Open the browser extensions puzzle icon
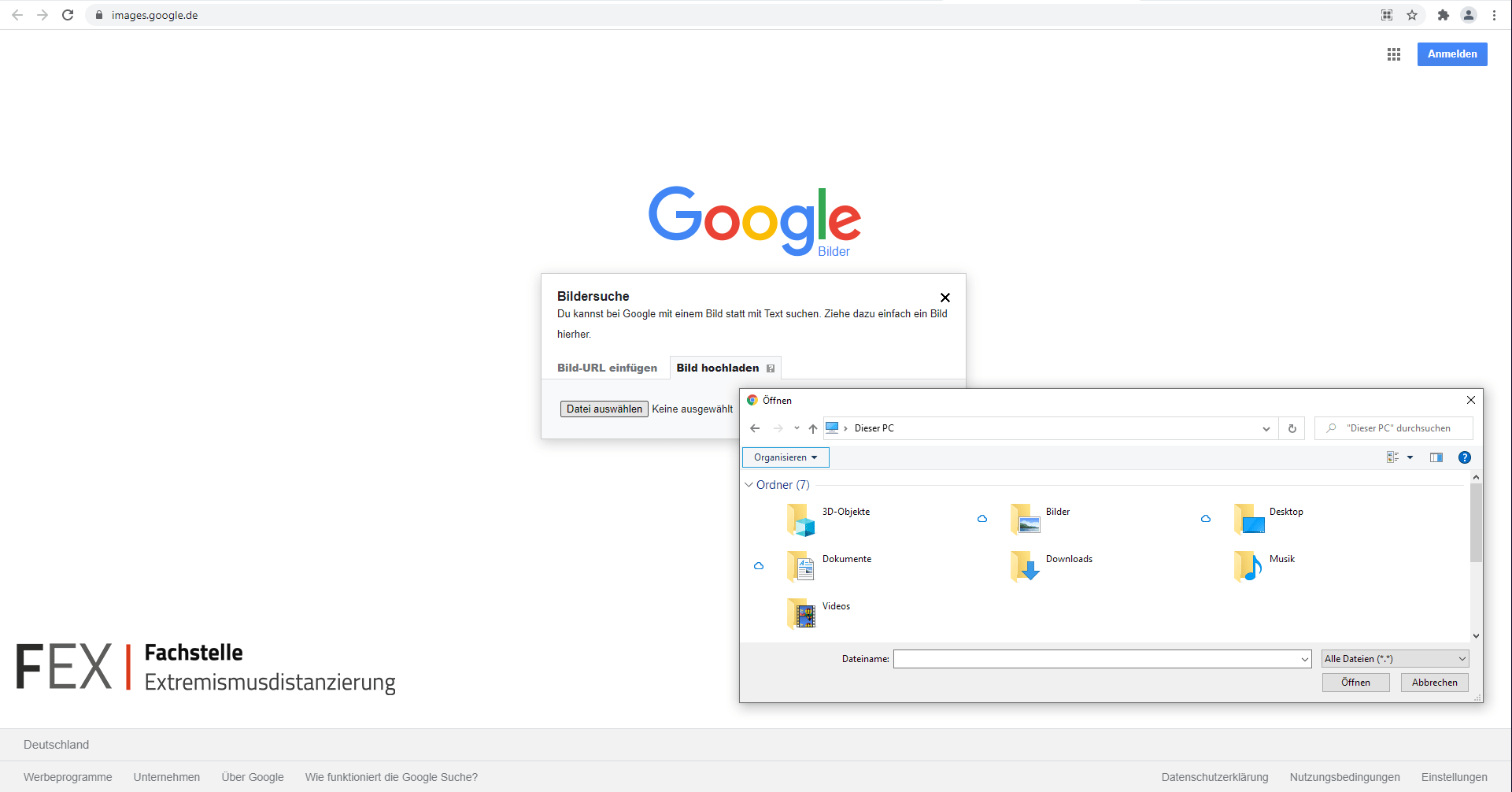The height and width of the screenshot is (792, 1512). coord(1443,15)
